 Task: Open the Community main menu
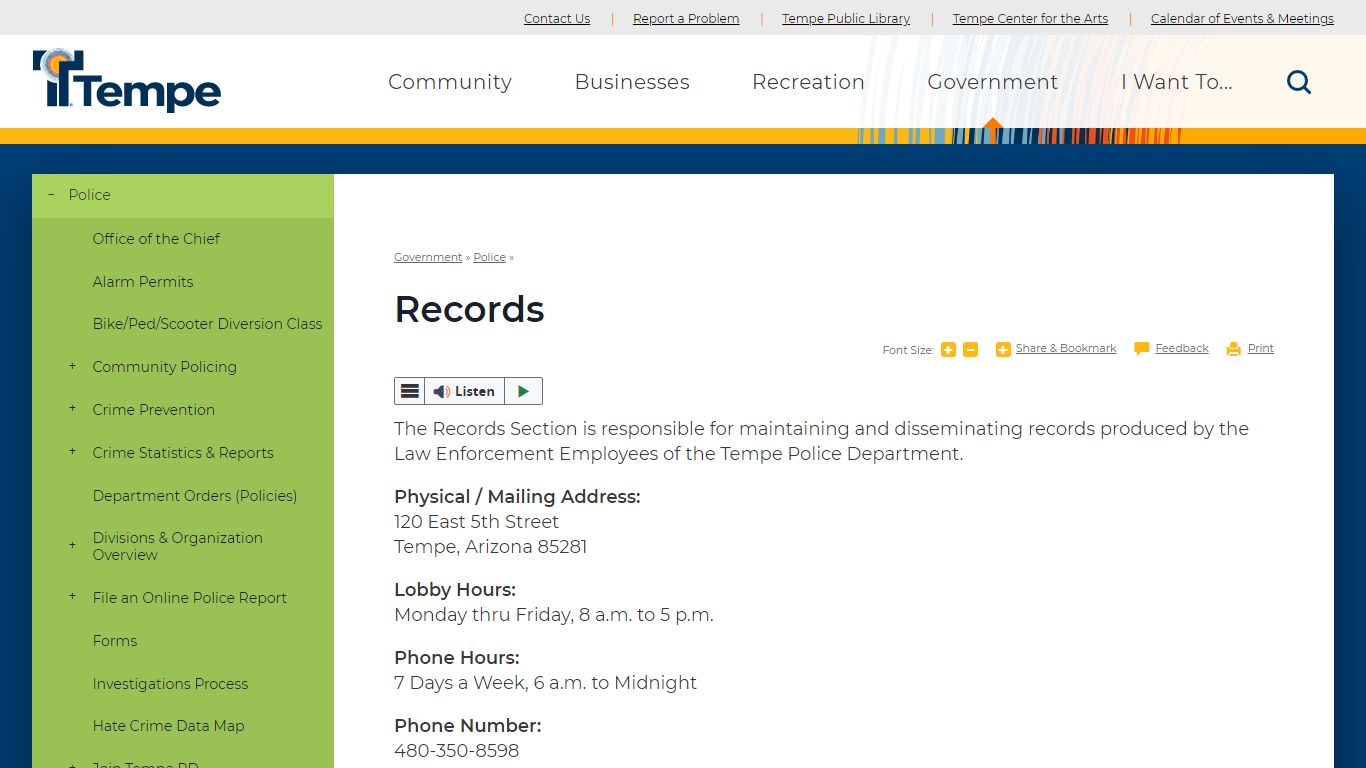tap(450, 82)
